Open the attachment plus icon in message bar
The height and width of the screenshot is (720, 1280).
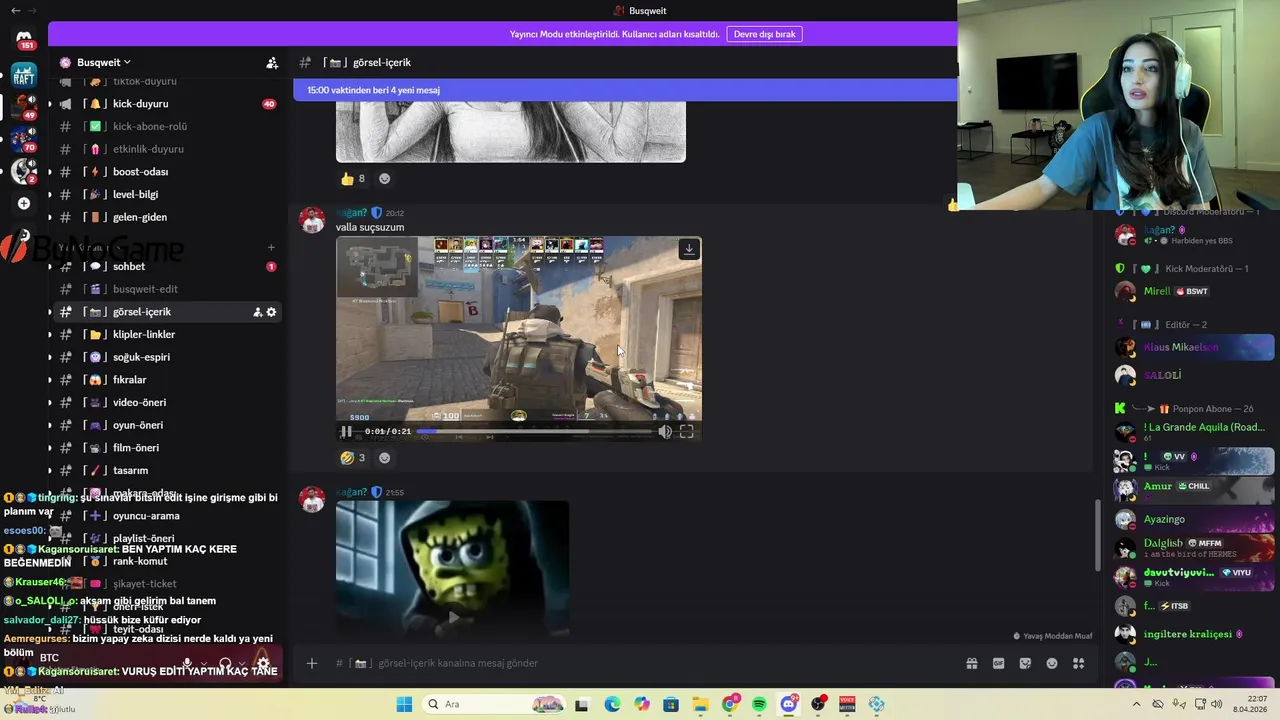[312, 663]
